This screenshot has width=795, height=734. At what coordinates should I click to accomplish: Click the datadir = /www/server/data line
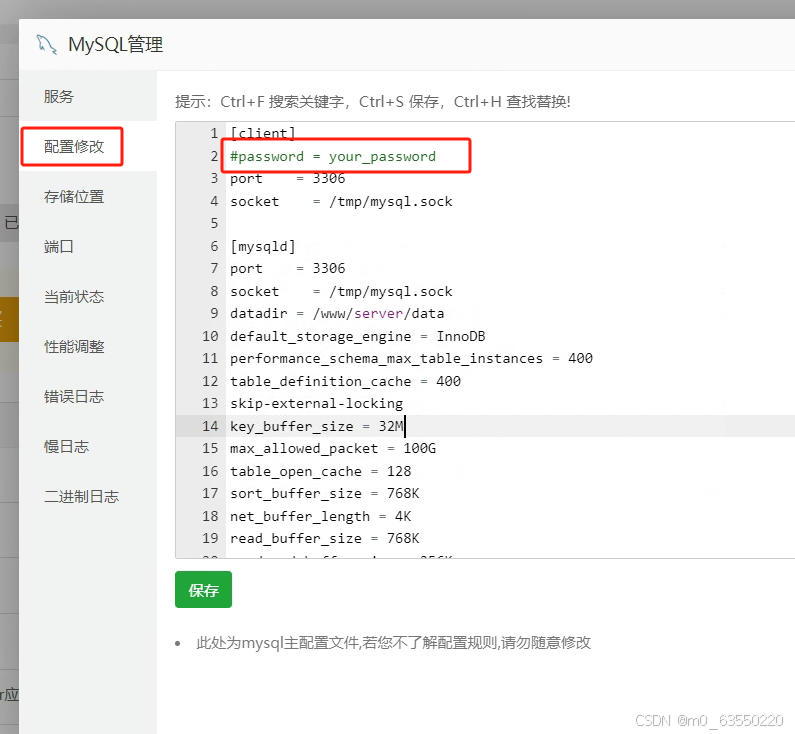[337, 314]
